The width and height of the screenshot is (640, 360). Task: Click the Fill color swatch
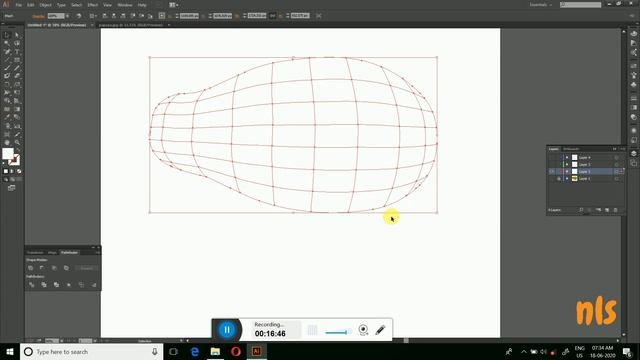(x=8, y=154)
